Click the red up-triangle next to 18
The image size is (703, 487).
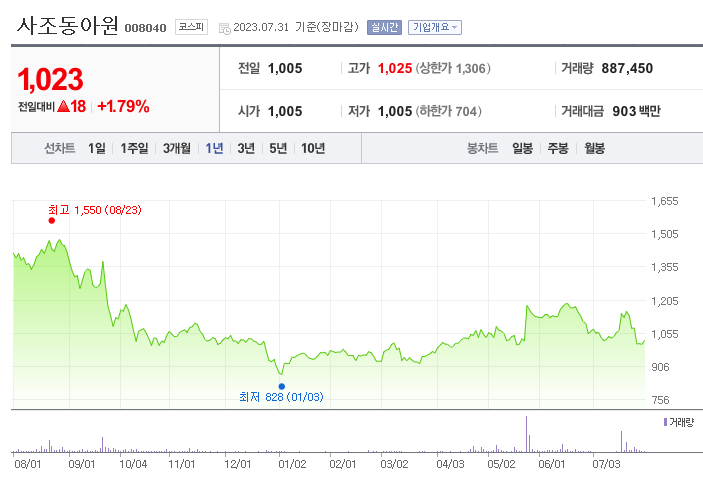(x=63, y=106)
